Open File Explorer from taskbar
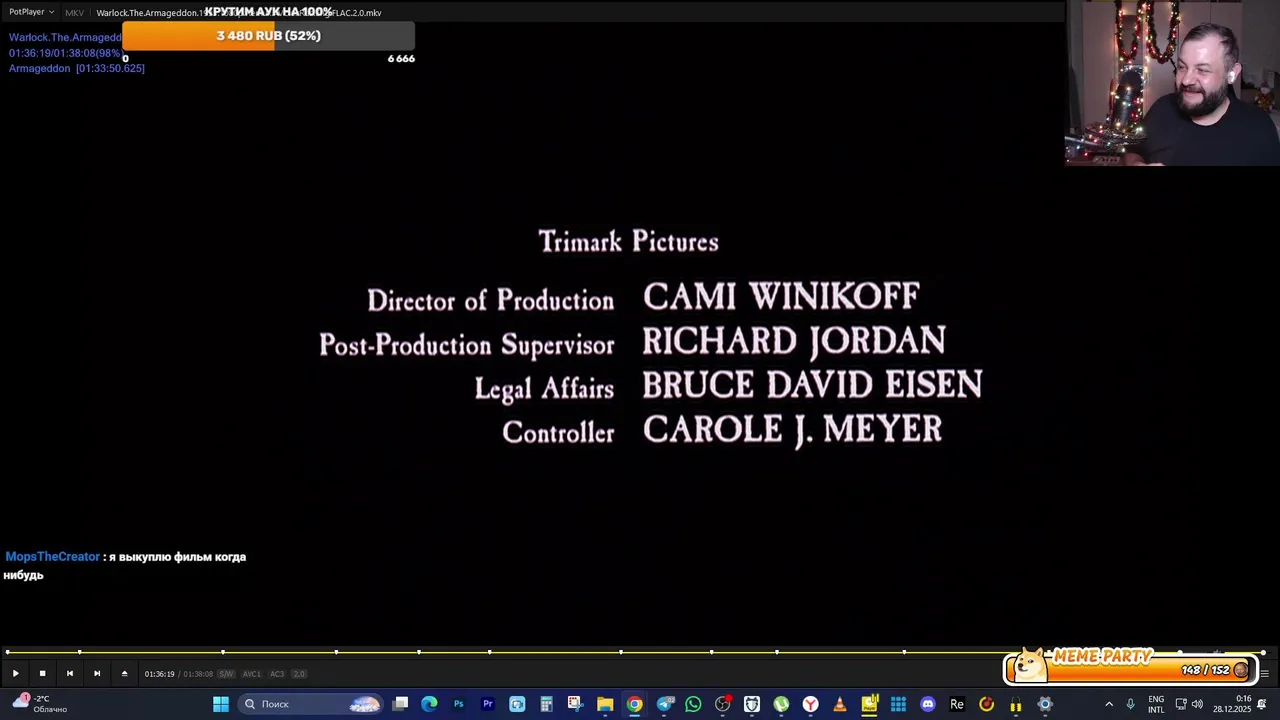This screenshot has height=720, width=1280. tap(605, 704)
